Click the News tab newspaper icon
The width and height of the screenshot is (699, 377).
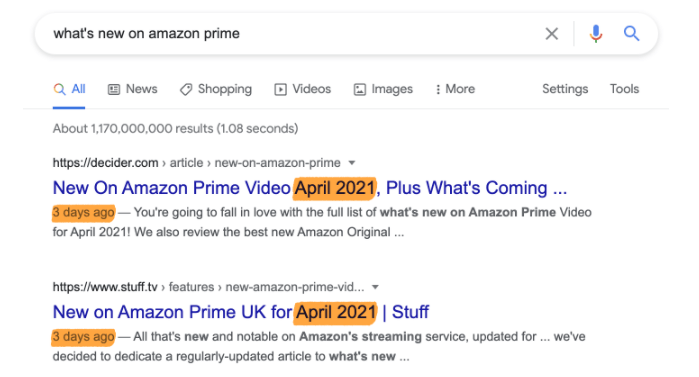[114, 90]
